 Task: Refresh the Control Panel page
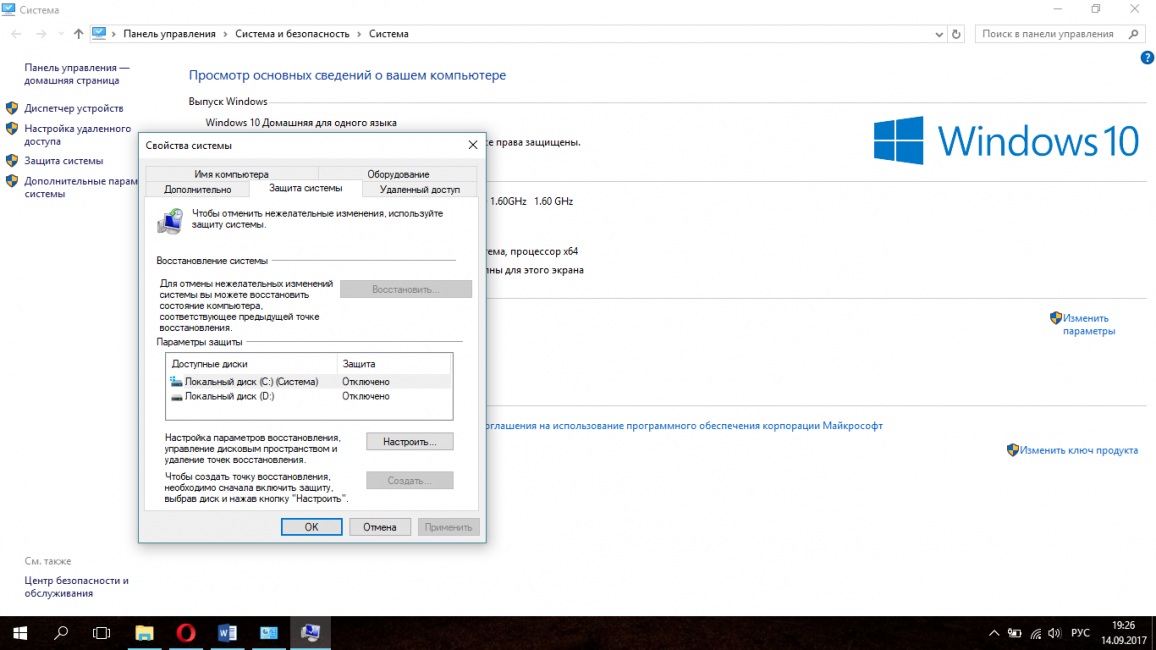[x=956, y=34]
